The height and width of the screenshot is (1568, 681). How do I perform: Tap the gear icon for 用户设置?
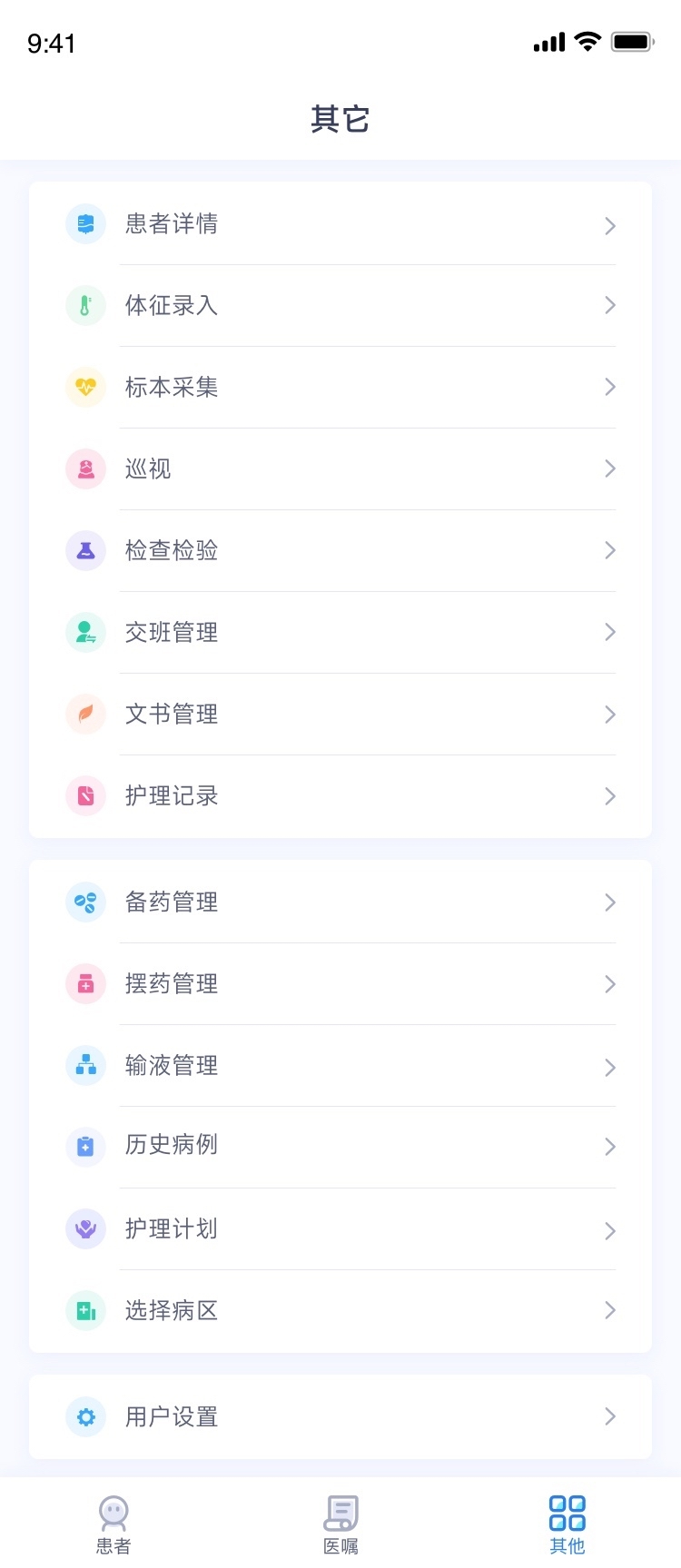coord(86,1417)
